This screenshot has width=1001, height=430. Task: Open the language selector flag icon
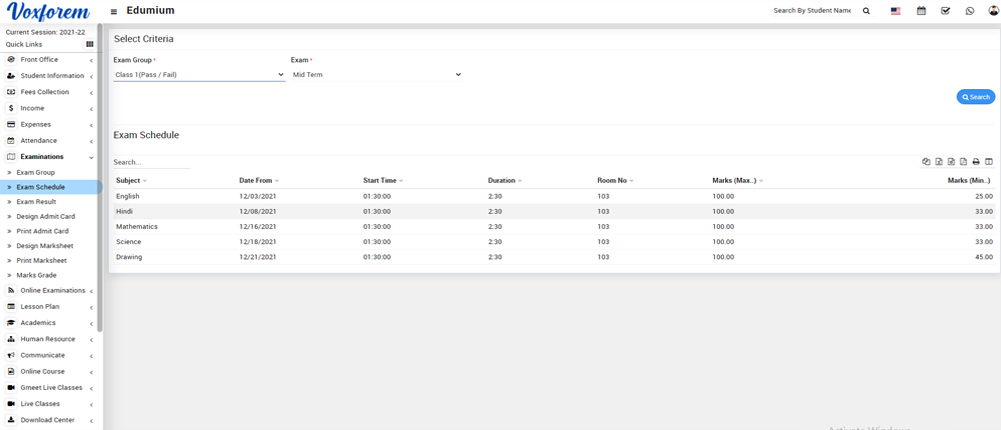[895, 11]
